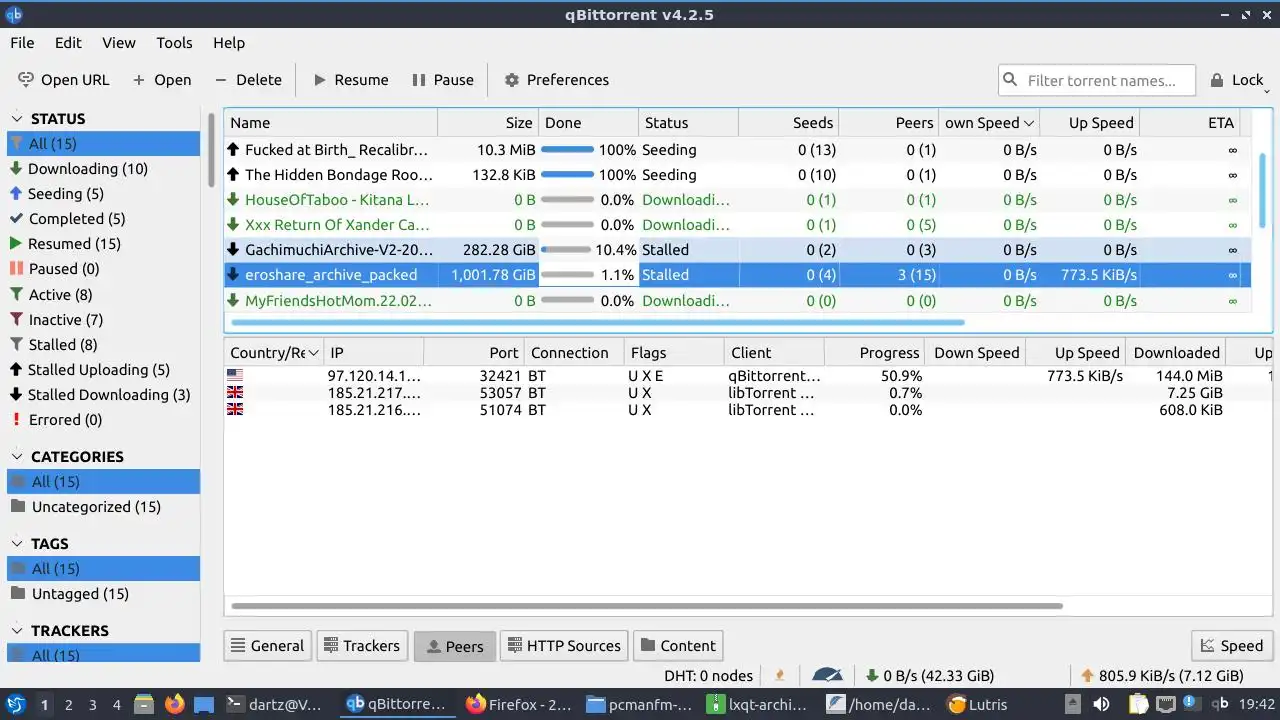Image resolution: width=1280 pixels, height=720 pixels.
Task: Click the Open torrent plus button
Action: pyautogui.click(x=161, y=80)
